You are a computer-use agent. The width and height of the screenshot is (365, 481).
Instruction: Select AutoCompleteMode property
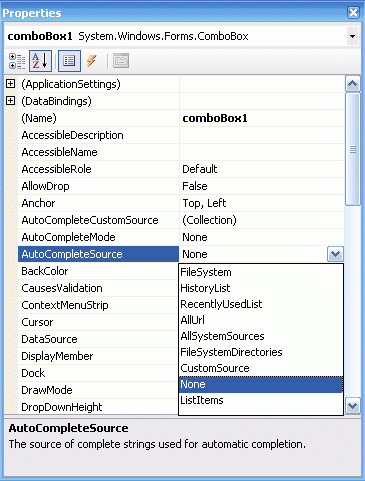[x=99, y=237]
